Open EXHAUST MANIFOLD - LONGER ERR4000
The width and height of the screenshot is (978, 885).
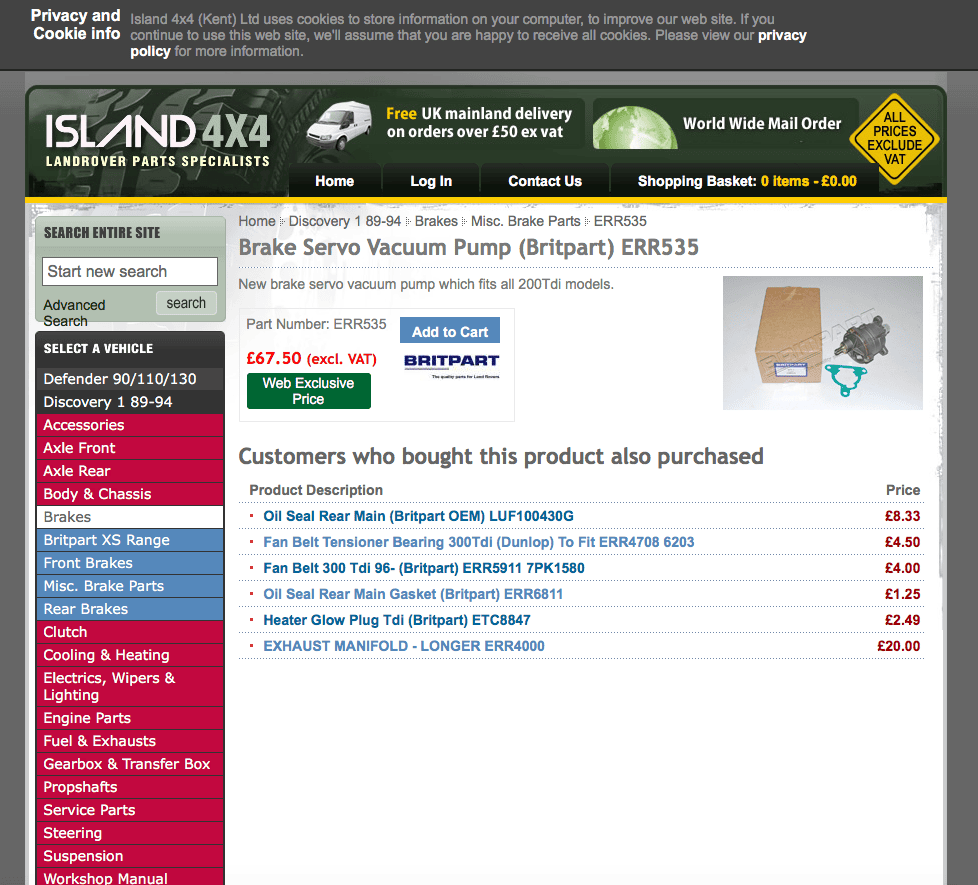tap(404, 646)
